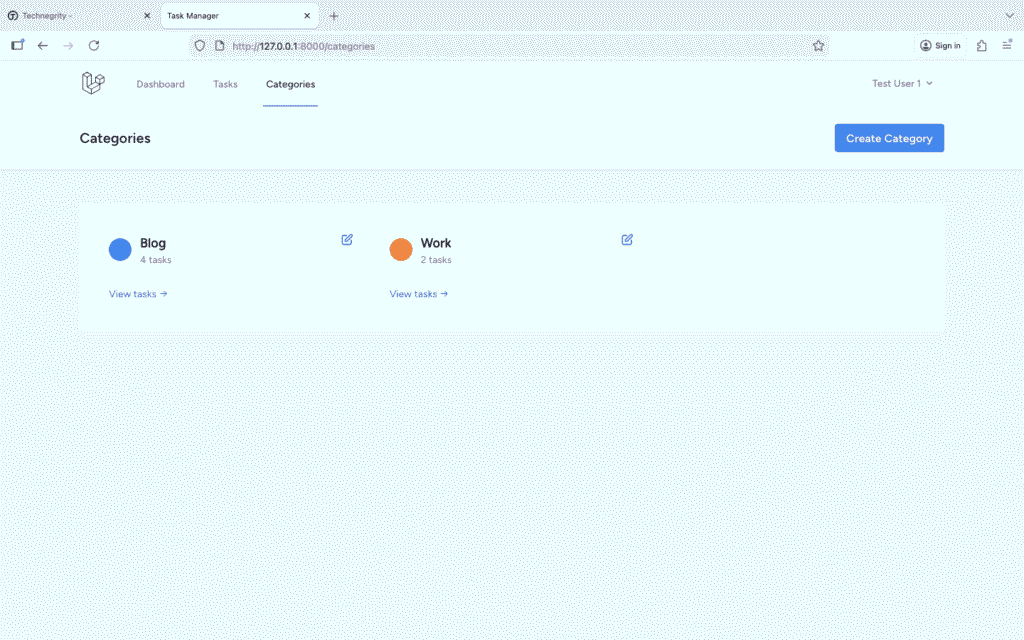
Task: Open a new browser tab
Action: click(x=334, y=16)
